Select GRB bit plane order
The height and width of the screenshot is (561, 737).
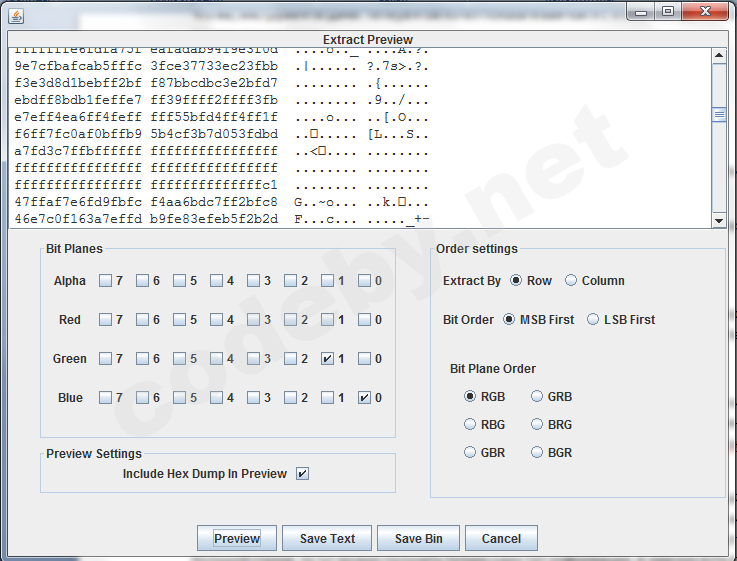point(537,397)
